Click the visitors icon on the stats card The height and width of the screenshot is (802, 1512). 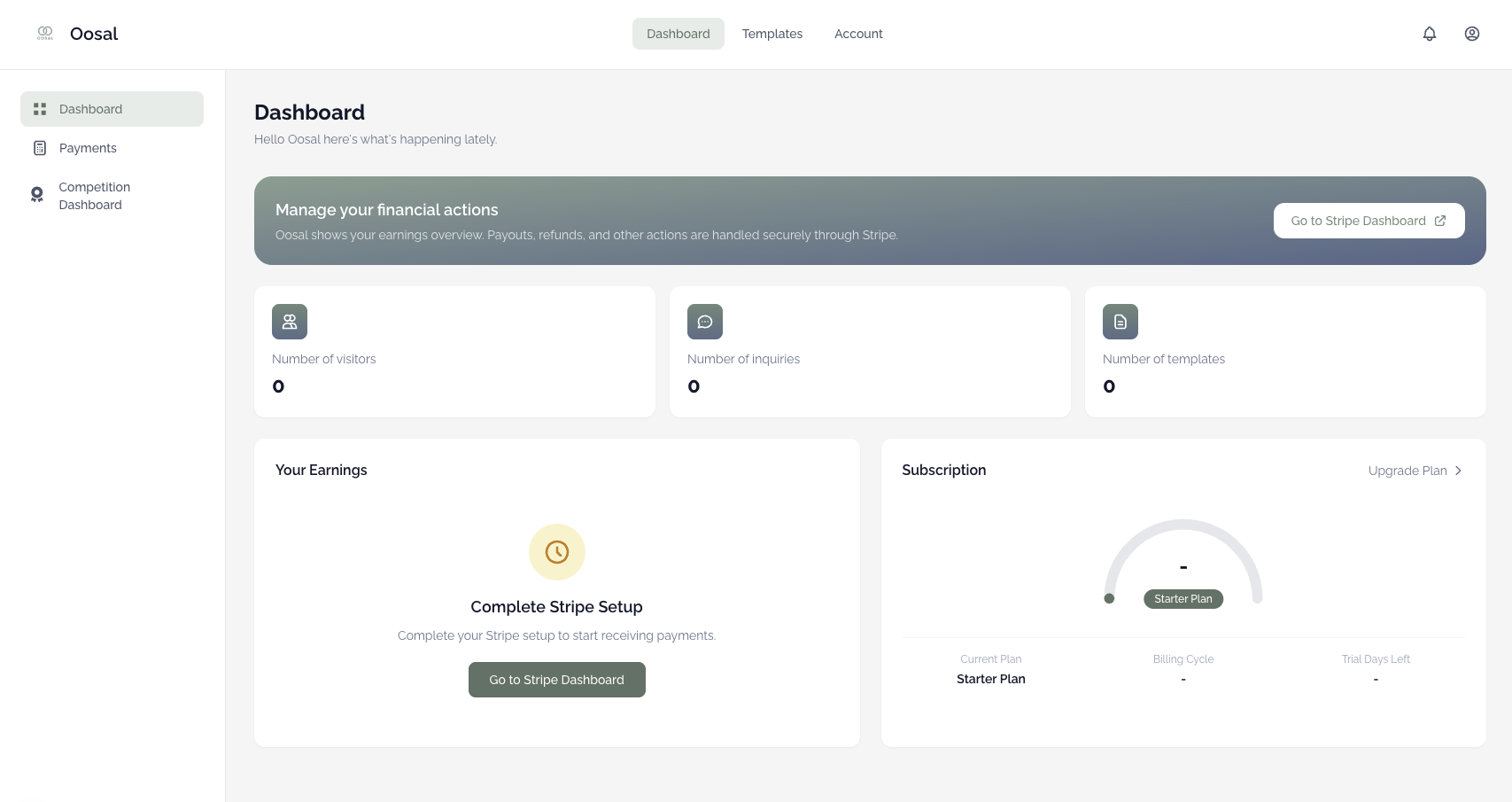(290, 321)
